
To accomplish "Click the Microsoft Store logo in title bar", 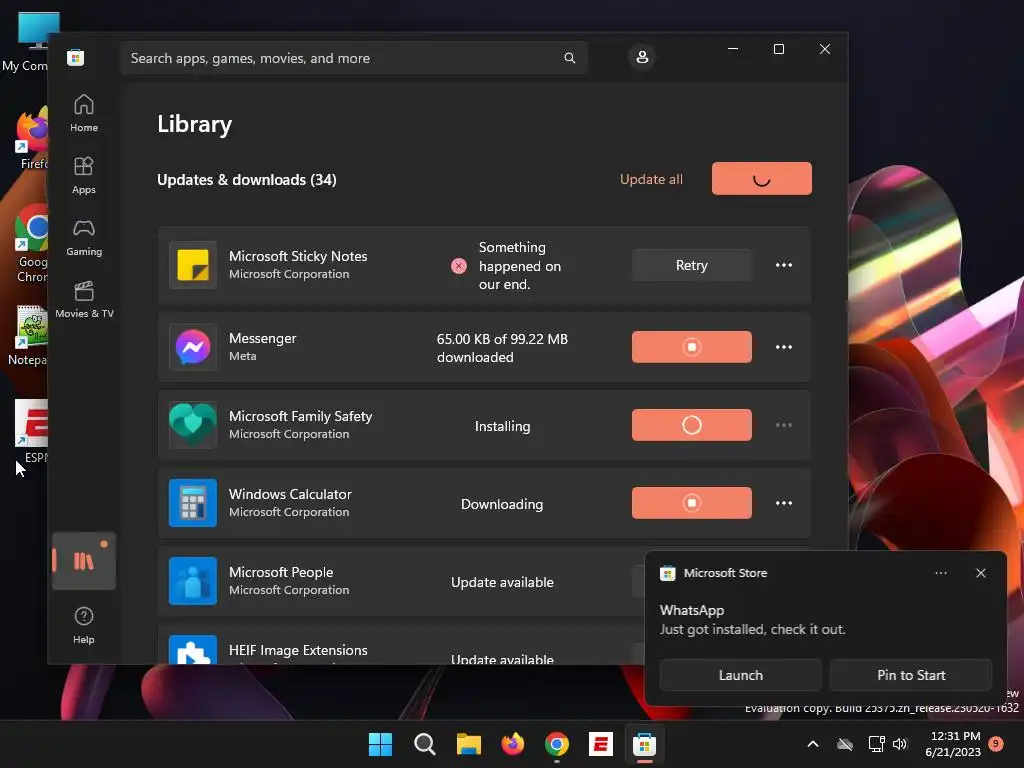I will 76,58.
